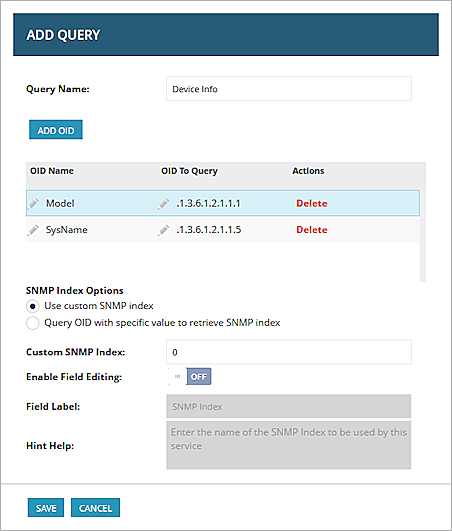Screen dimensions: 452x531
Task: Click the ADD OID button
Action: point(56,130)
